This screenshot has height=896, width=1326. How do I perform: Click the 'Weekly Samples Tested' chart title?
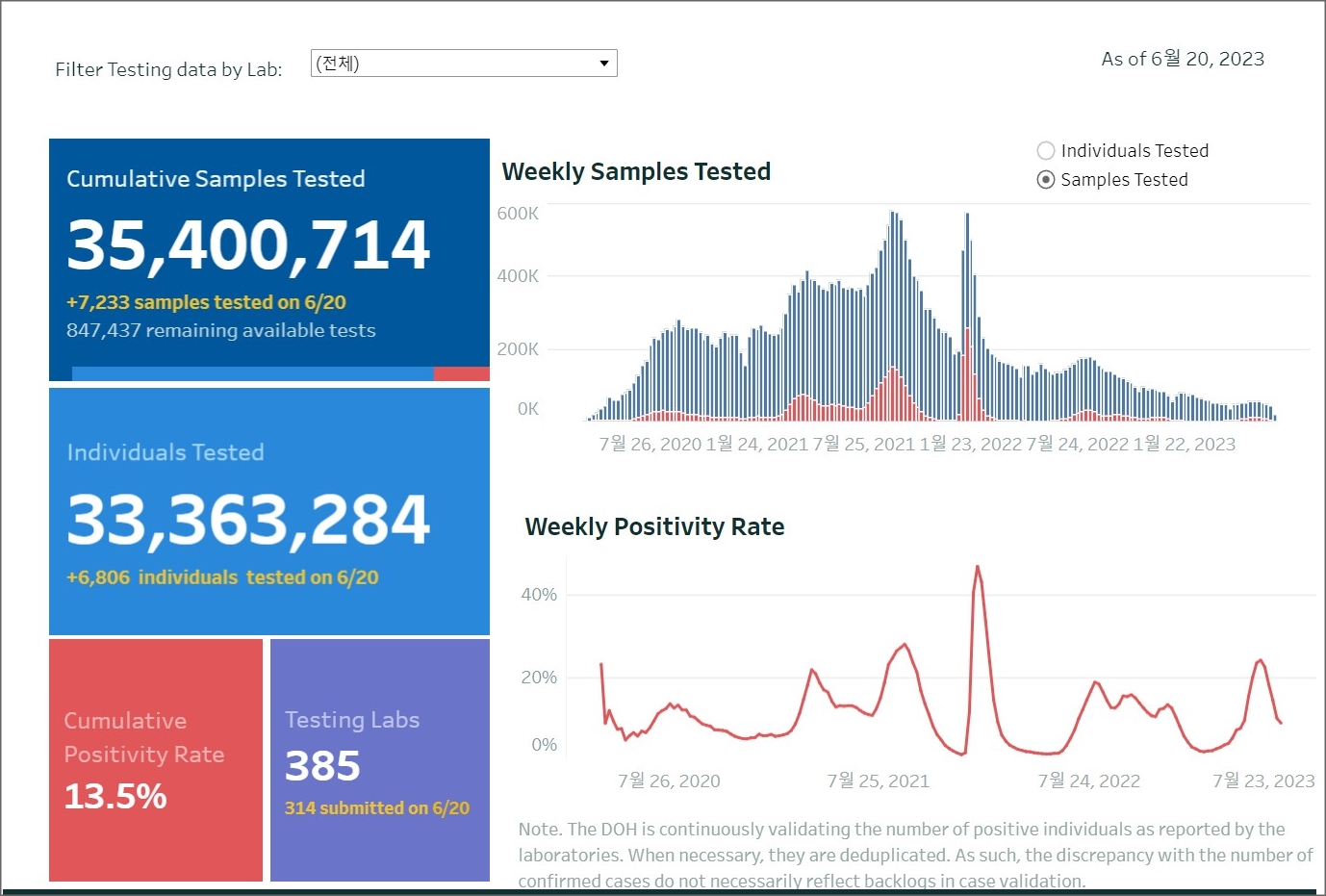(x=636, y=171)
